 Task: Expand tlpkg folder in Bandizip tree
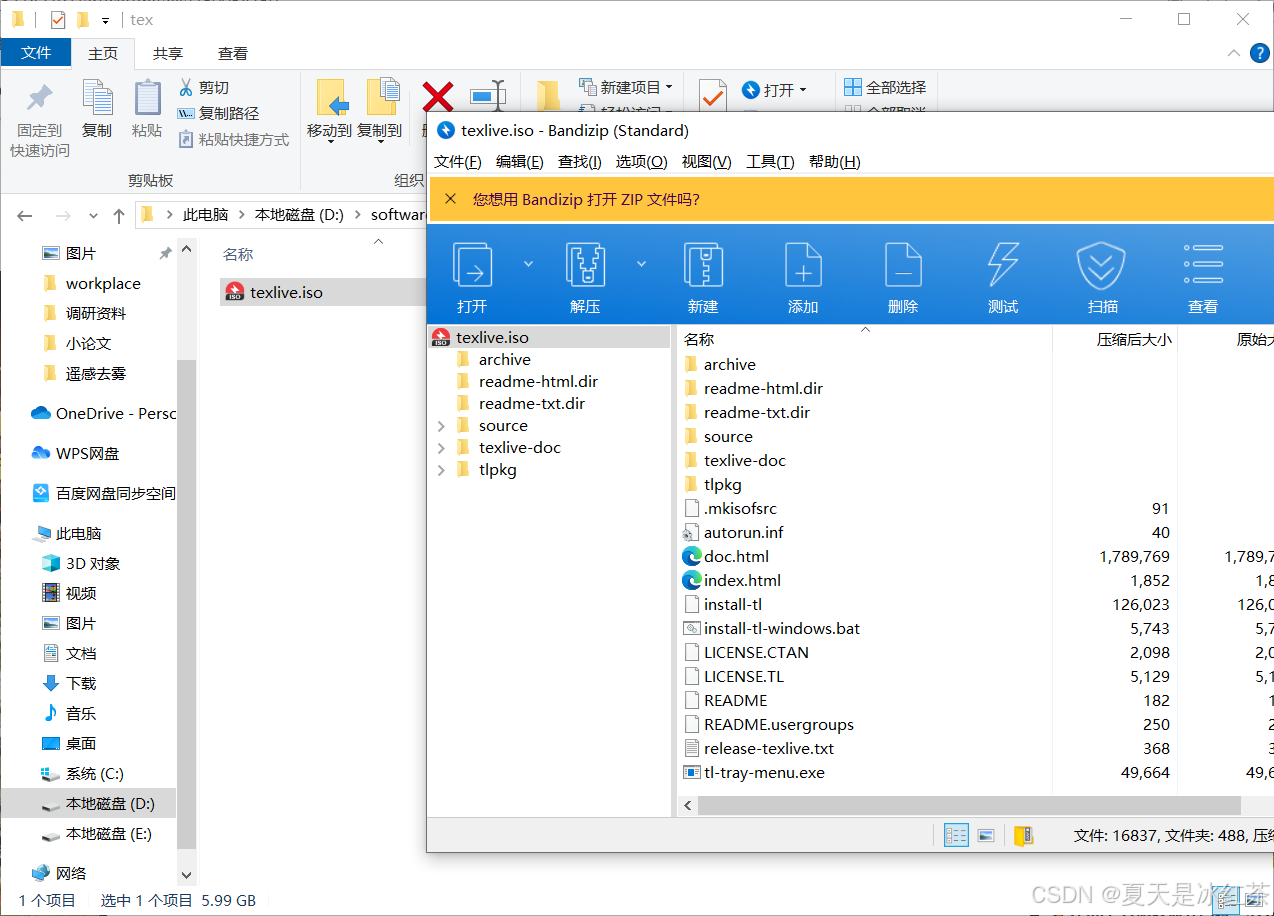click(x=441, y=470)
